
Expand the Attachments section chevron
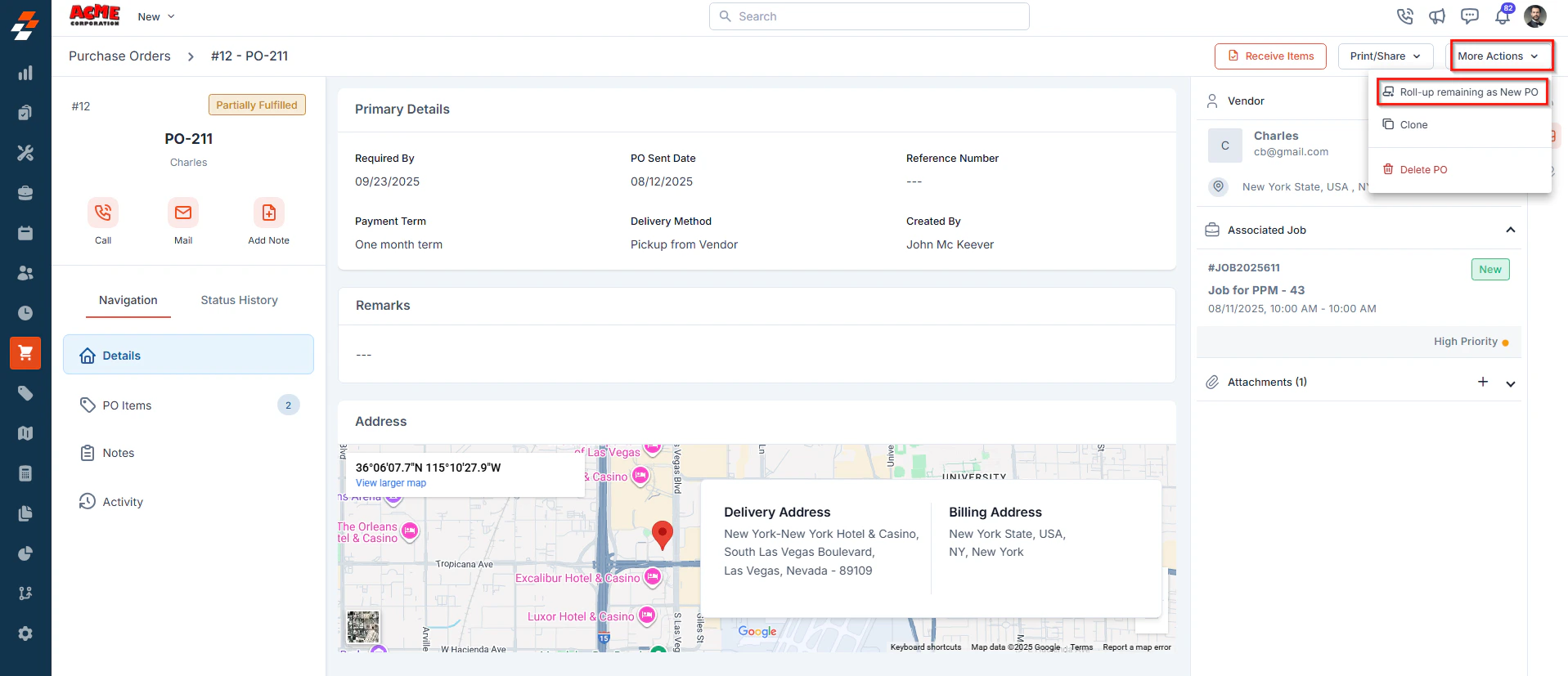click(1511, 383)
